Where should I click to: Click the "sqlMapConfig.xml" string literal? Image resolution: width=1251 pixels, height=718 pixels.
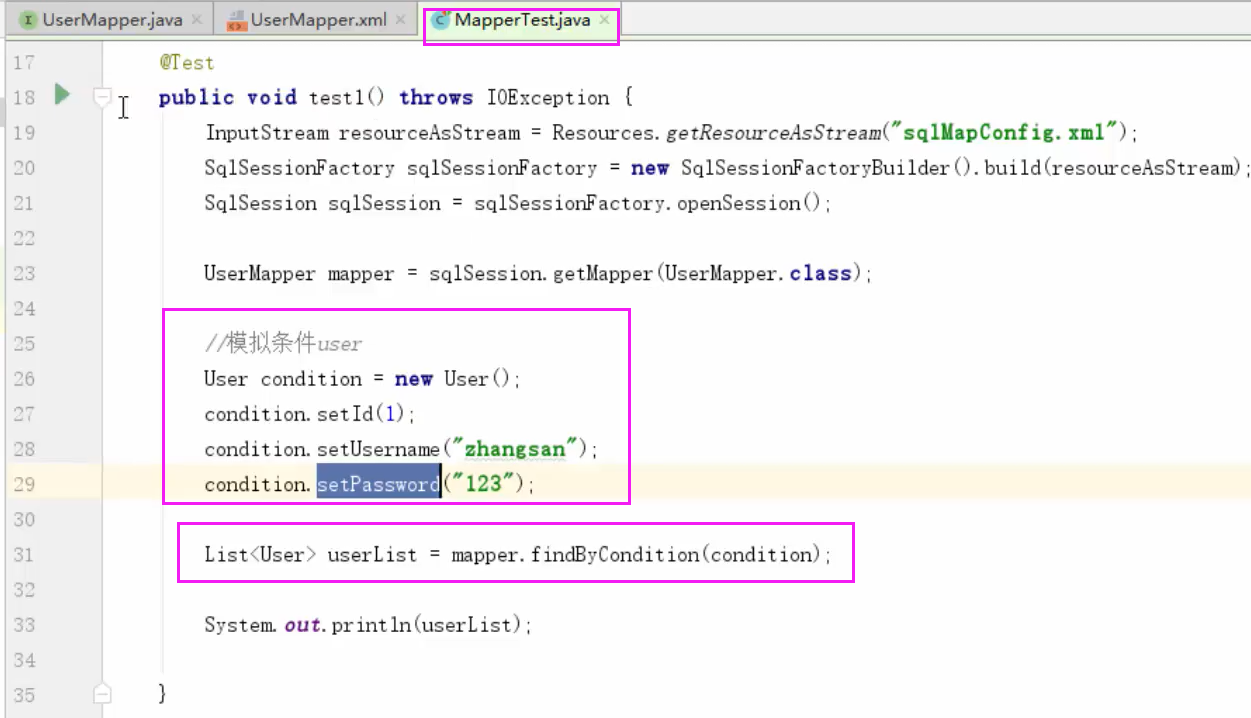pyautogui.click(x=1006, y=132)
